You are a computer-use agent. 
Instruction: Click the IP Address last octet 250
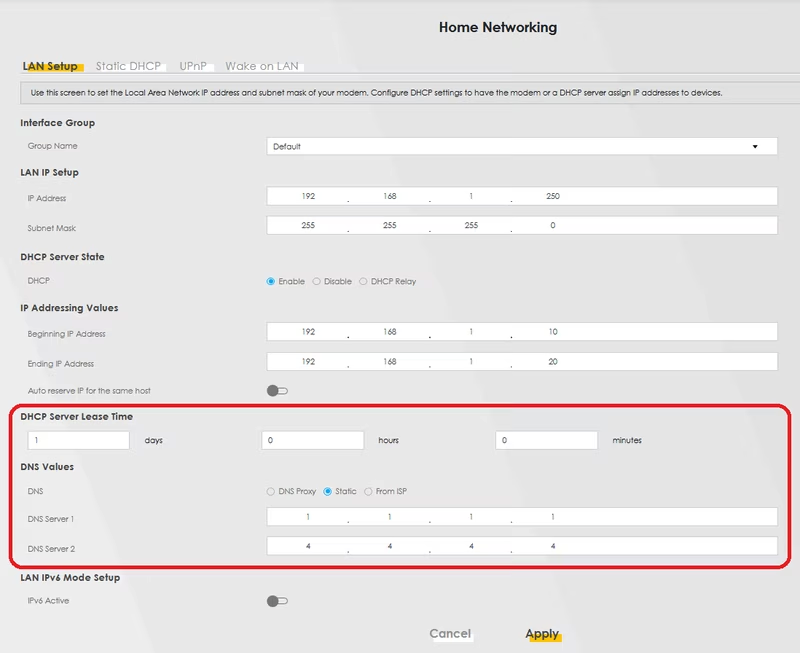click(x=553, y=196)
